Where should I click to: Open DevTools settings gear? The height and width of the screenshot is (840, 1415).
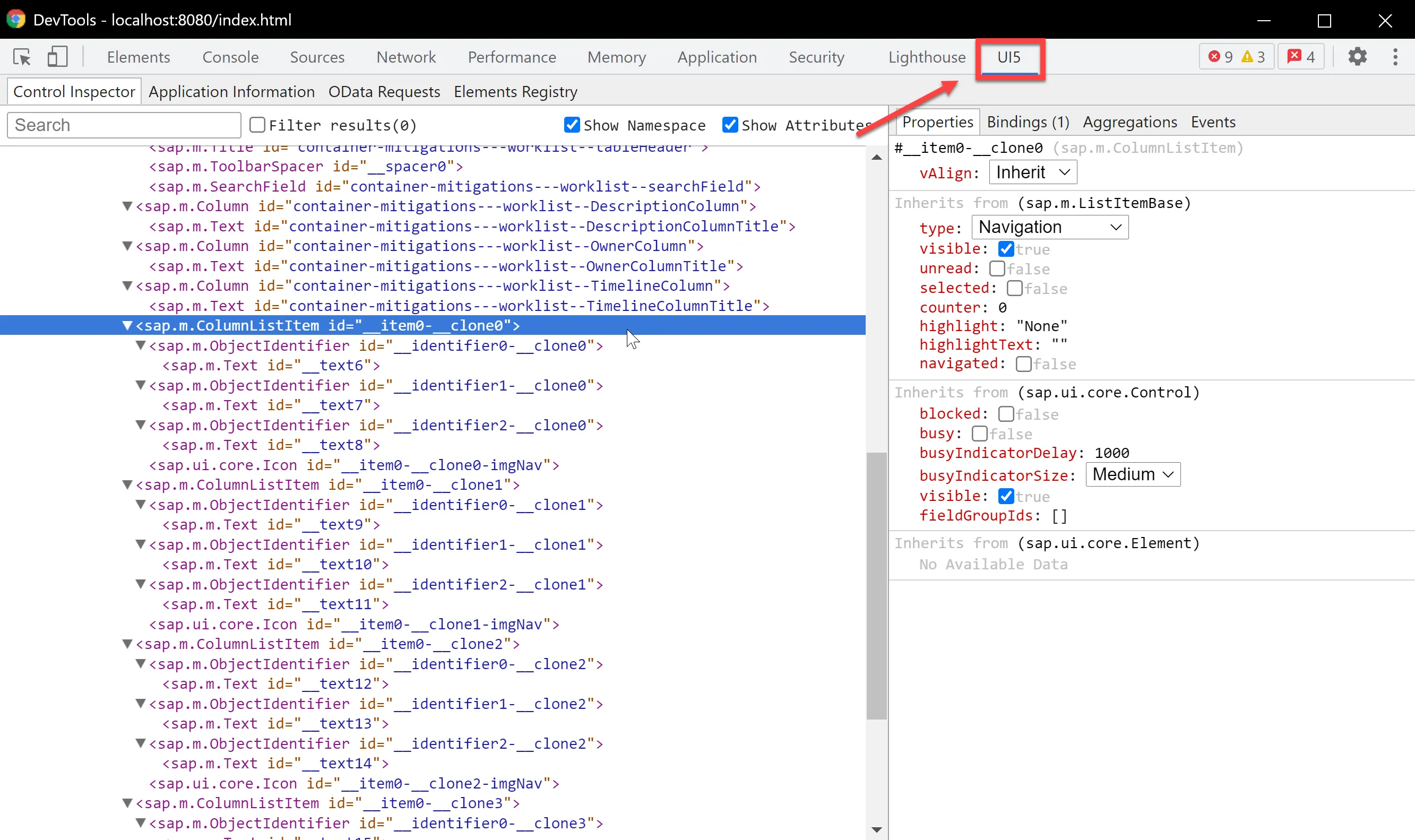pos(1357,57)
